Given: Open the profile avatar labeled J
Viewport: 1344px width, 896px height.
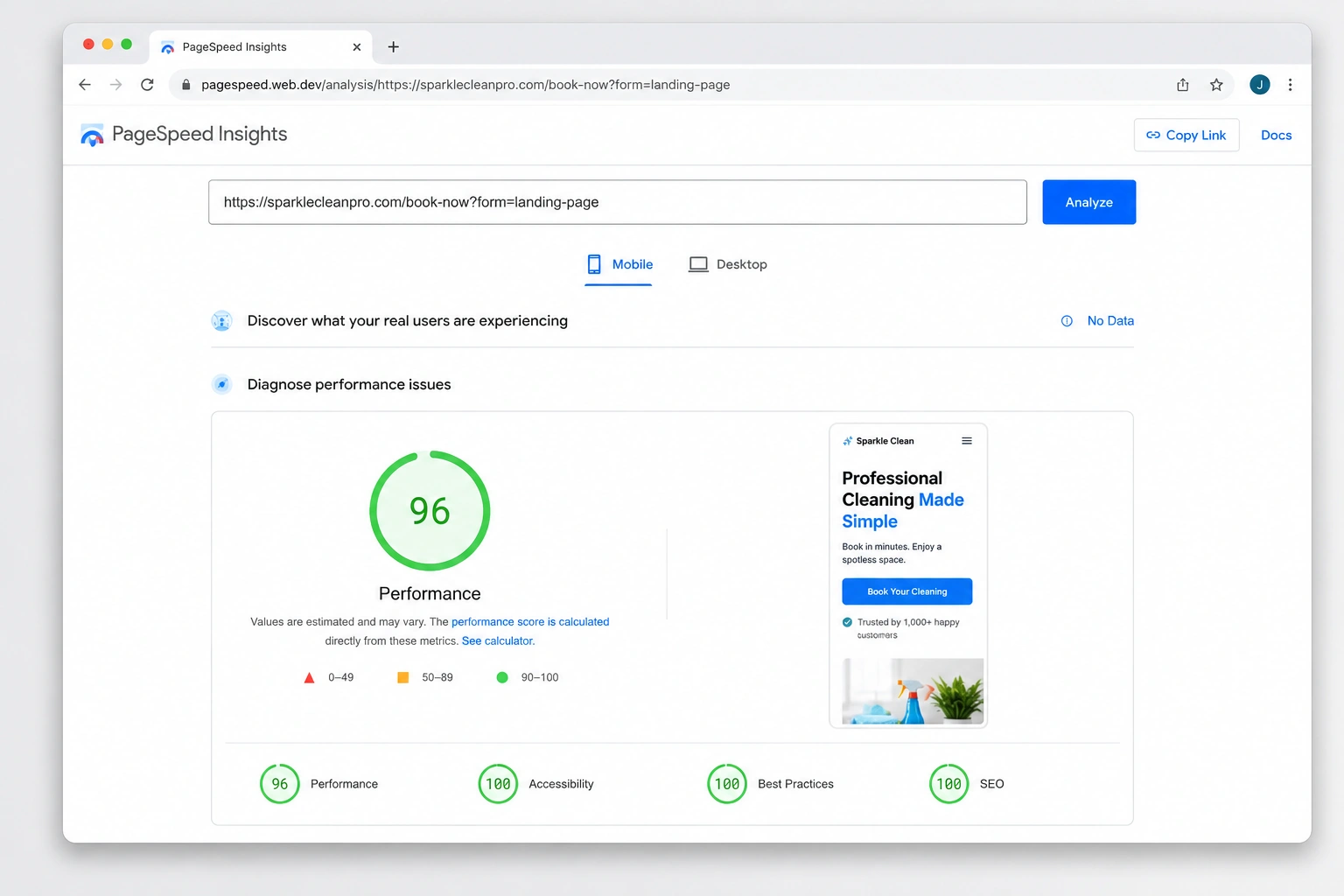Looking at the screenshot, I should 1259,85.
